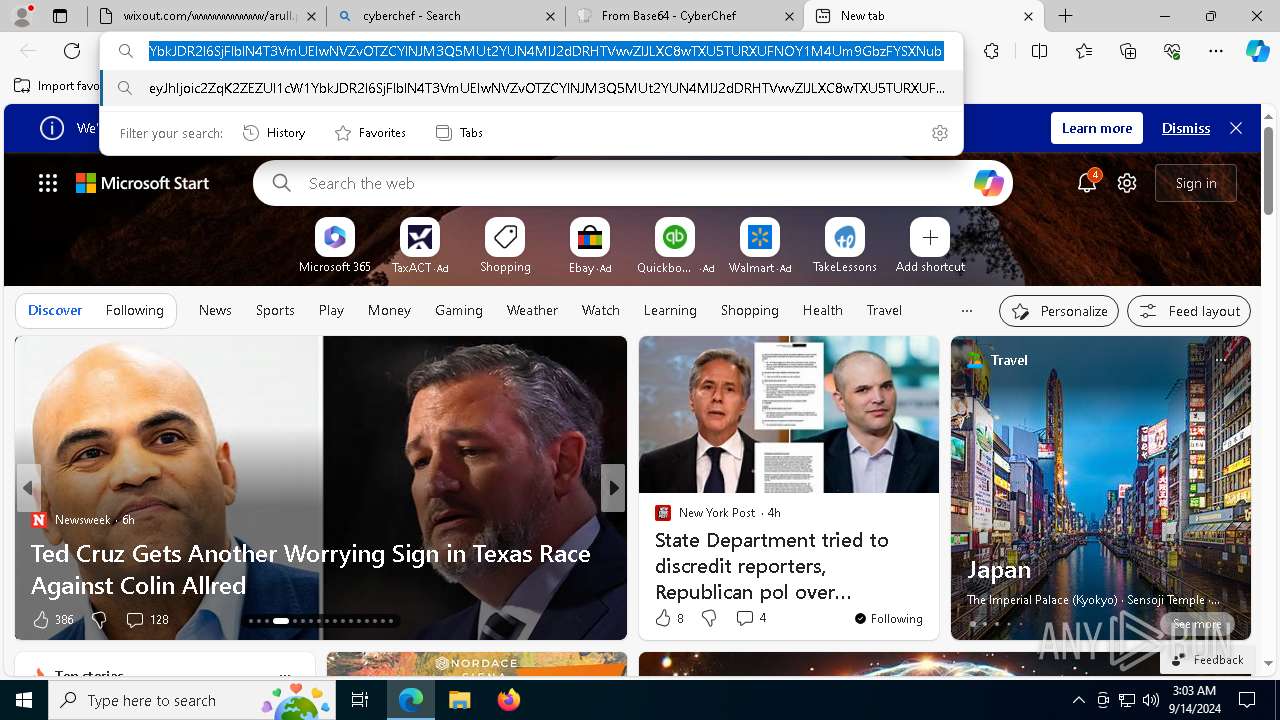Screen dimensions: 1280x720
Task: Open the State Department article headline
Action: click(x=771, y=566)
